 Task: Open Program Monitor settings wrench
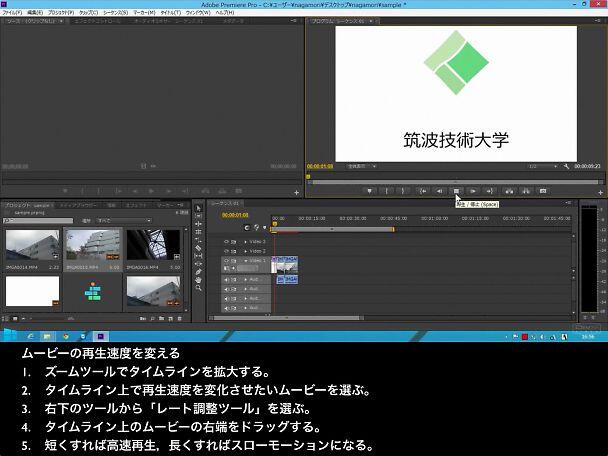[x=566, y=166]
